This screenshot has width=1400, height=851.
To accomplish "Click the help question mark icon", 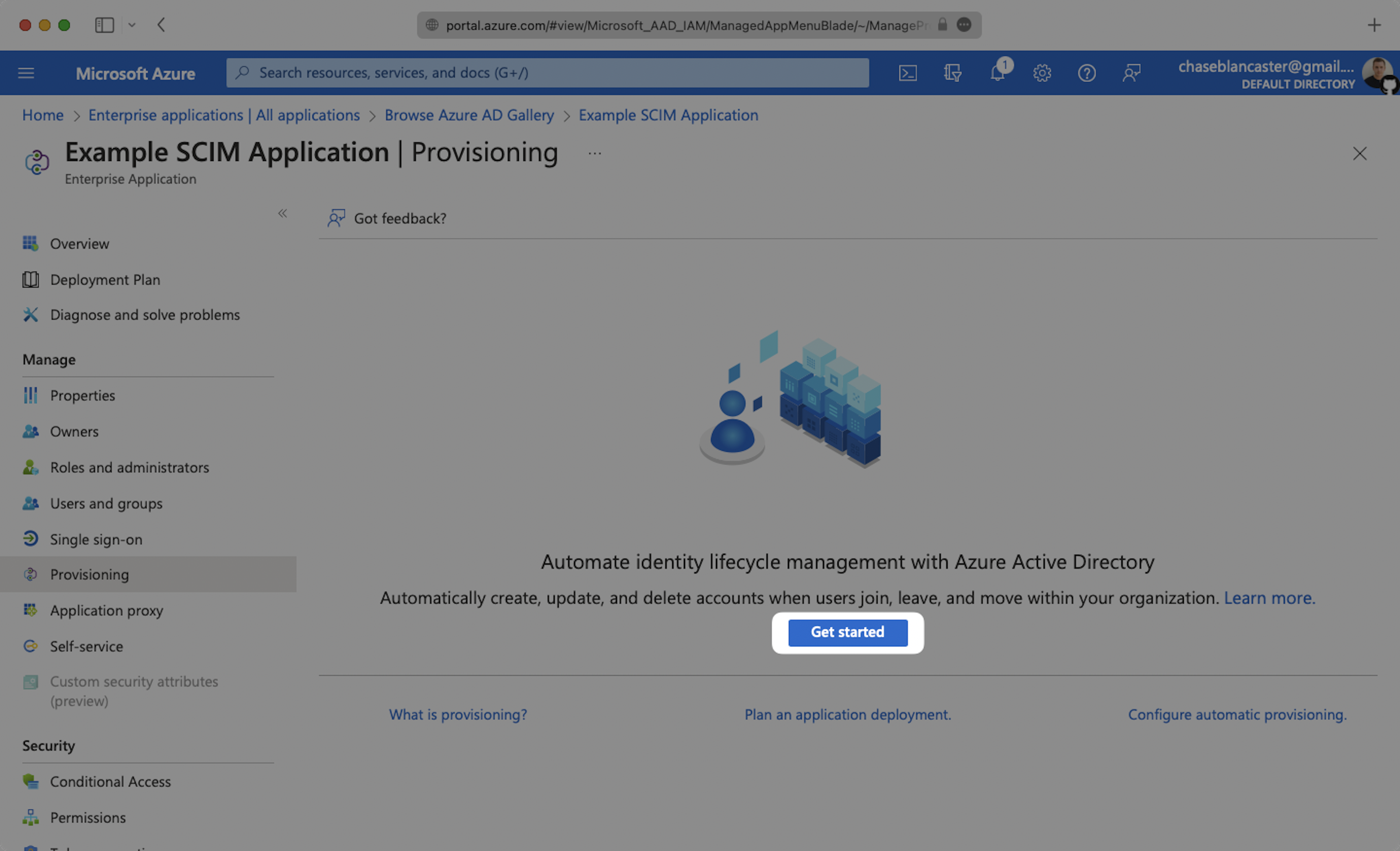I will [1086, 73].
